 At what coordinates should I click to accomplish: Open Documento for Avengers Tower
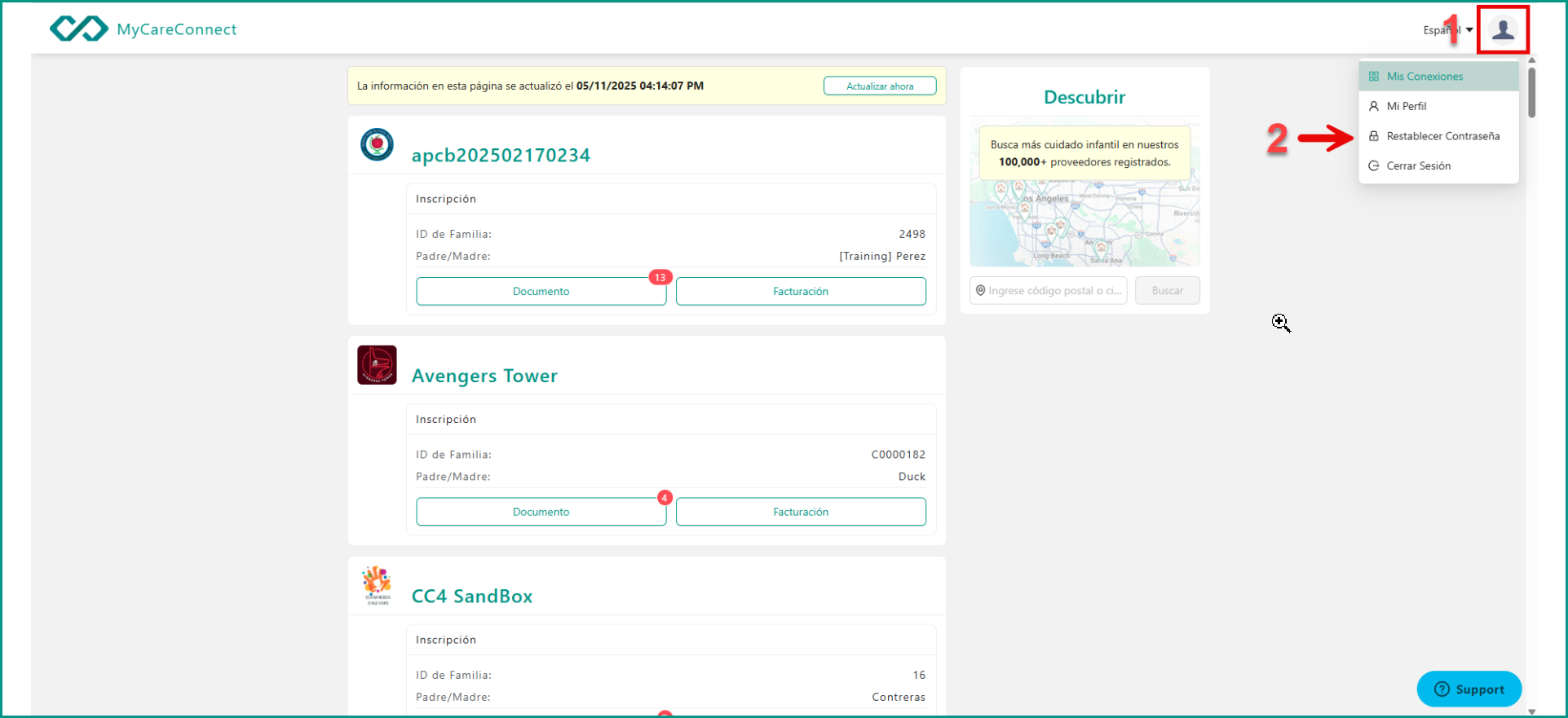541,512
